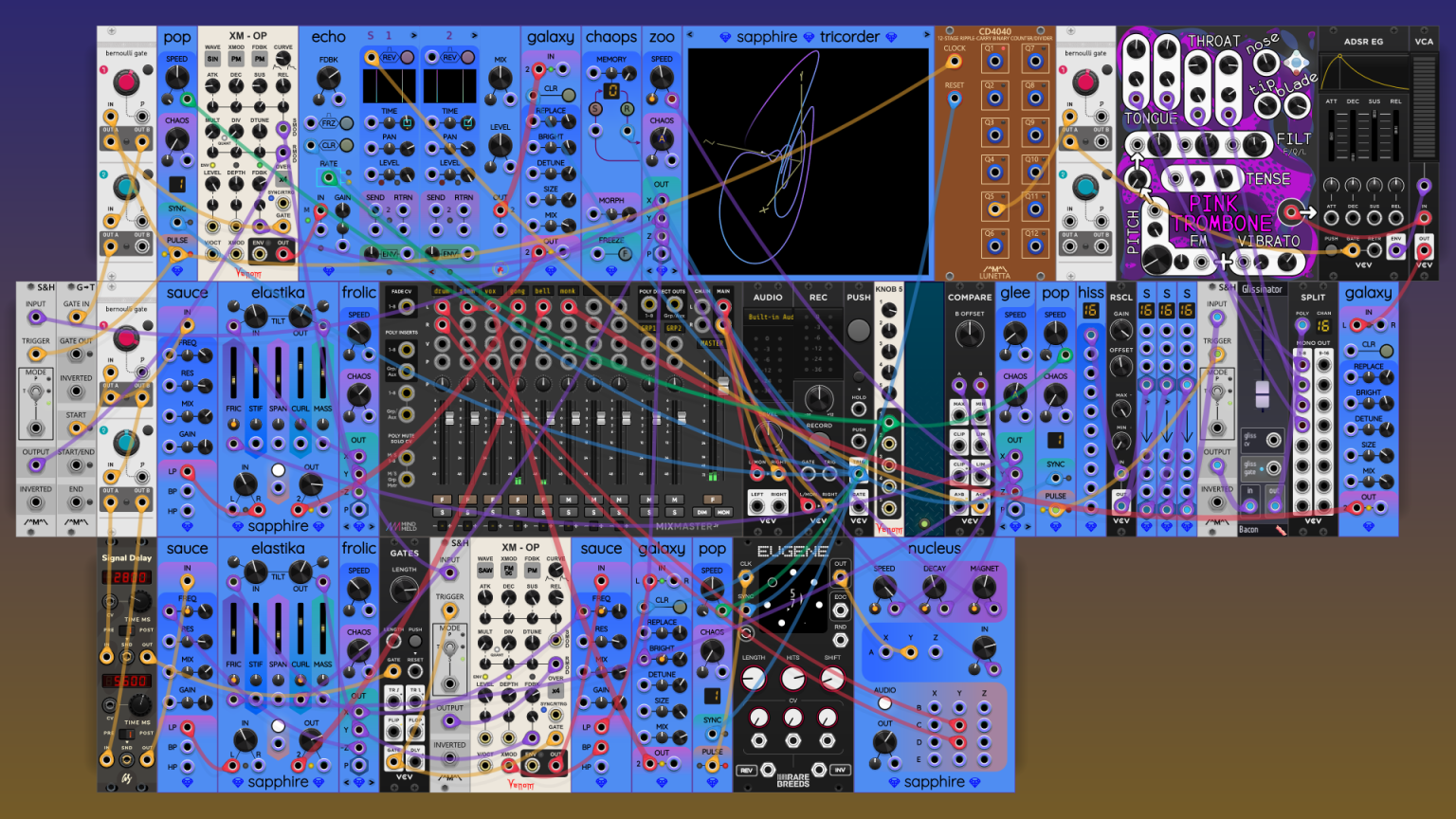Click the ADSR EG SUS slider
Screen dimensions: 1456x819
1374,134
